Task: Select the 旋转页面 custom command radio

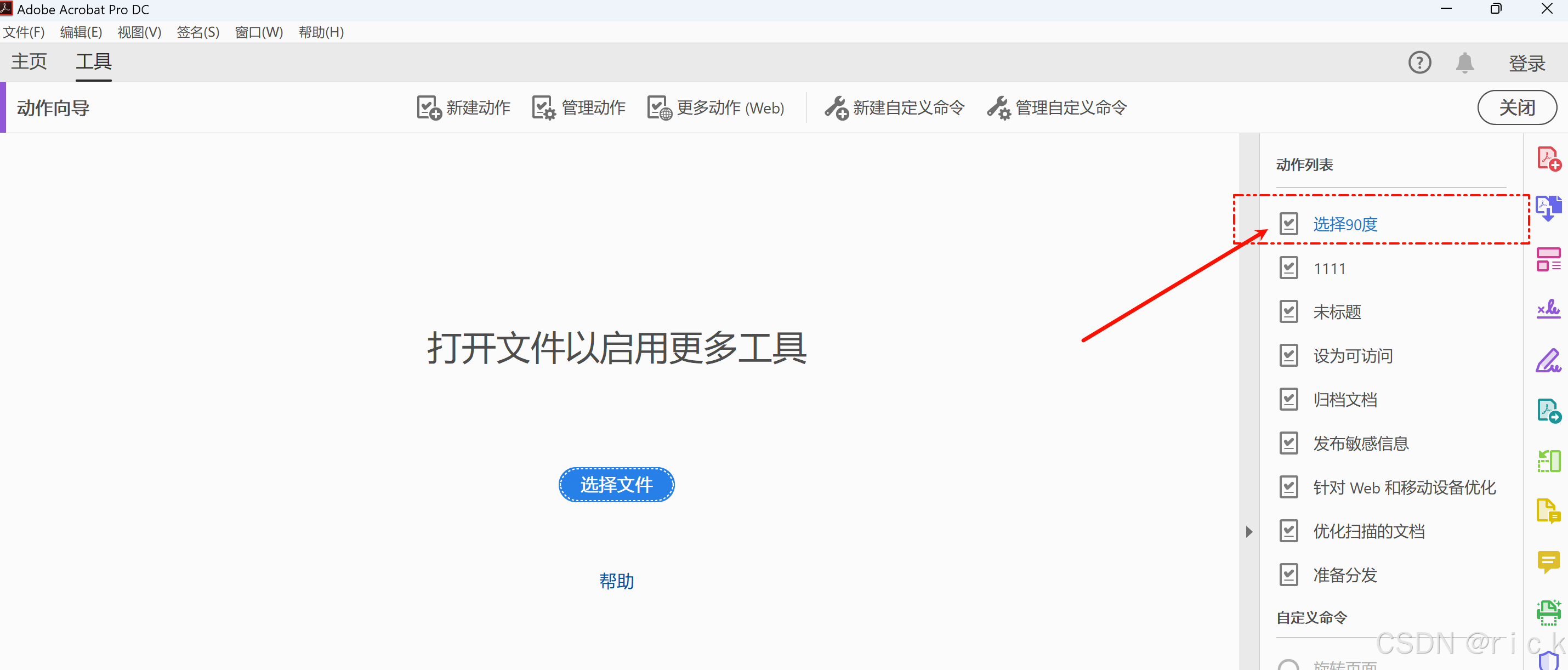Action: 1288,665
